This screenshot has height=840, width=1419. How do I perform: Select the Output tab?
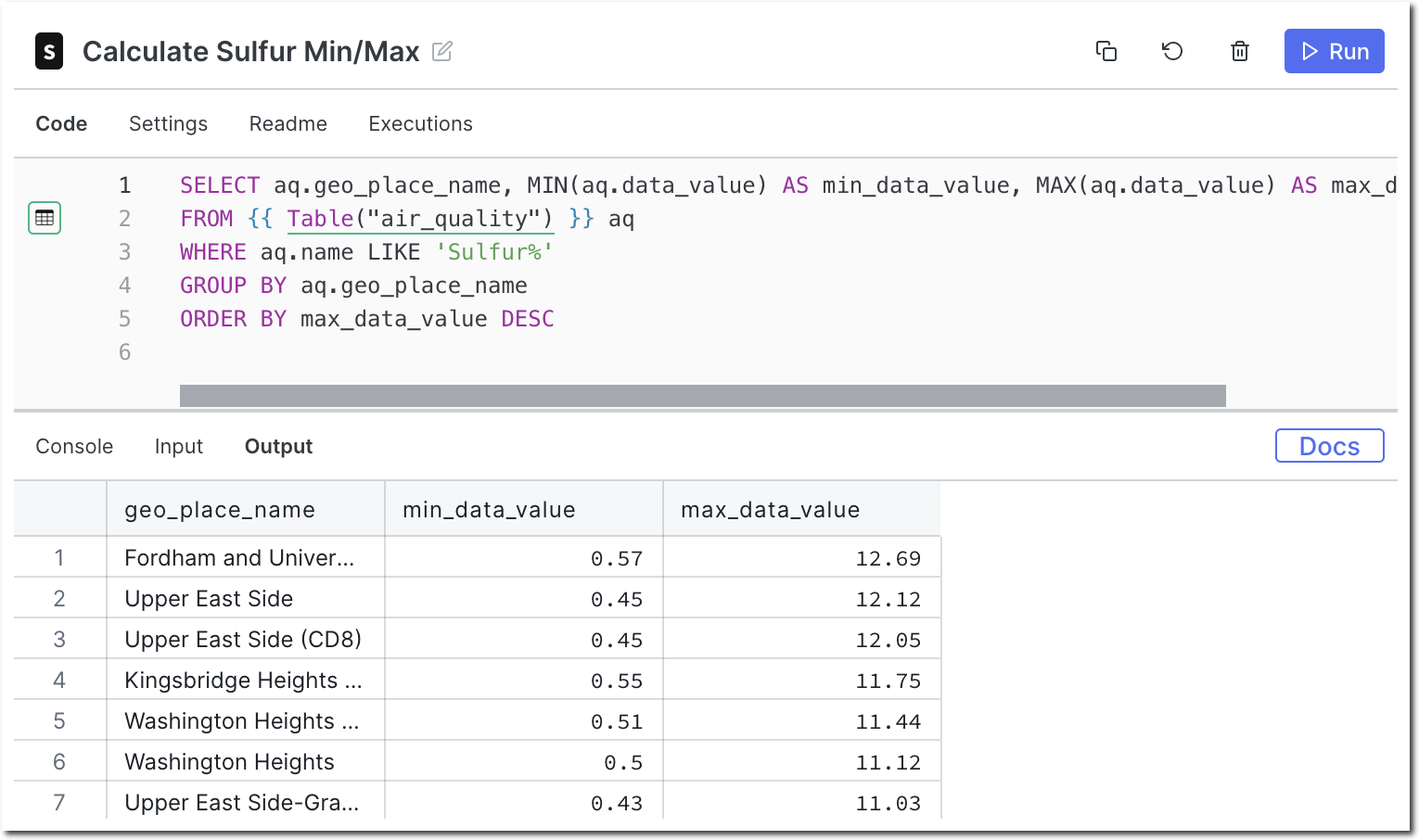pyautogui.click(x=278, y=446)
